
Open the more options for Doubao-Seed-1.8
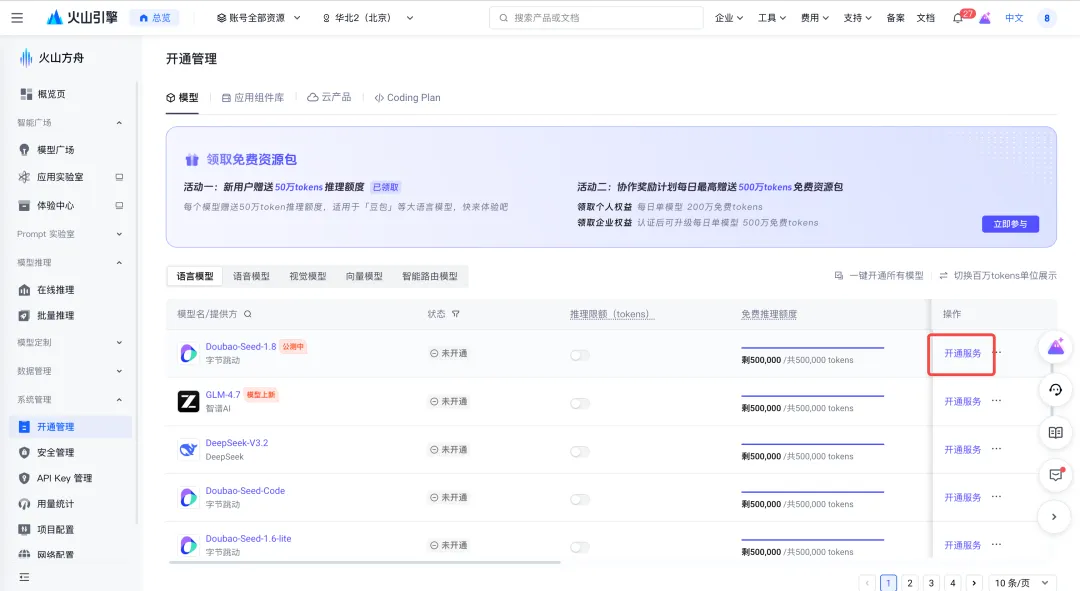click(x=997, y=353)
